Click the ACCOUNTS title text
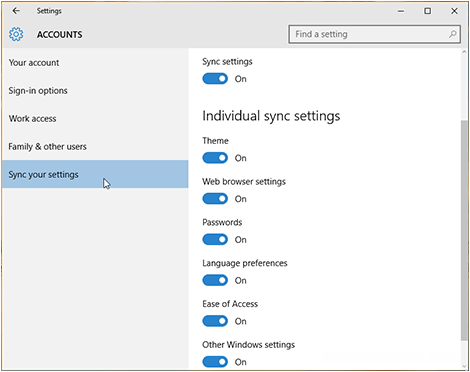 pyautogui.click(x=60, y=35)
